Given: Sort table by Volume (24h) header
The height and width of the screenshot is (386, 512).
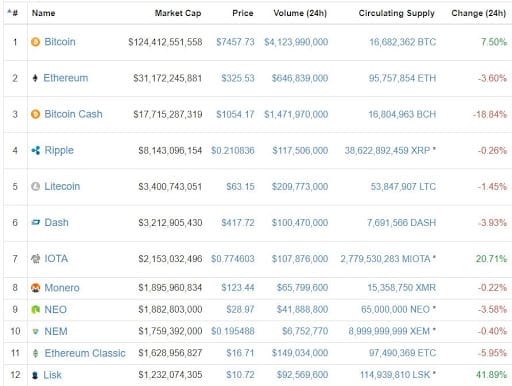Looking at the screenshot, I should tap(300, 13).
